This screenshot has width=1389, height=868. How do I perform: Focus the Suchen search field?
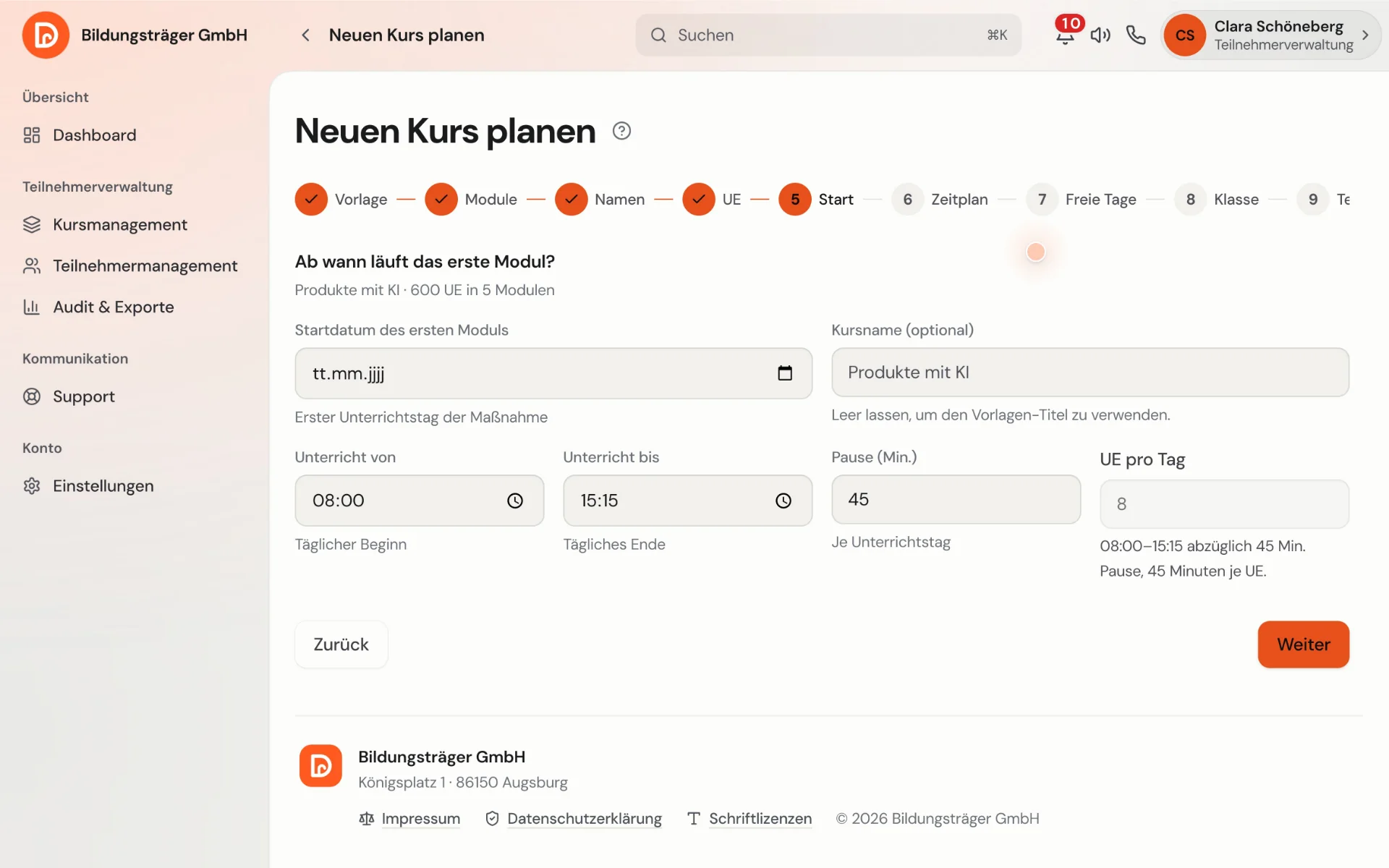click(x=828, y=35)
